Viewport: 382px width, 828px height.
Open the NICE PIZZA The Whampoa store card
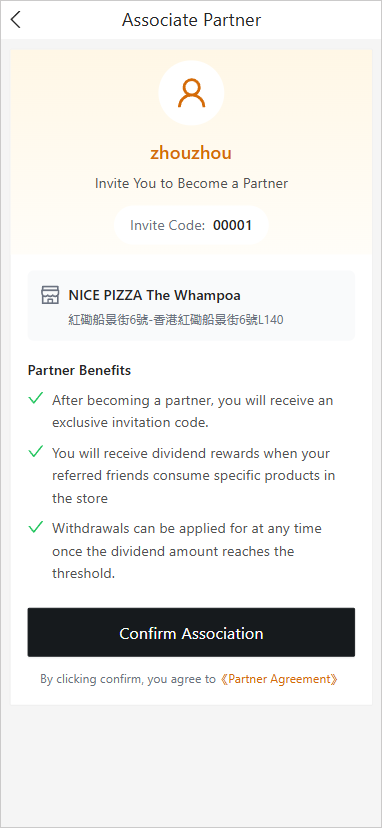pyautogui.click(x=191, y=306)
